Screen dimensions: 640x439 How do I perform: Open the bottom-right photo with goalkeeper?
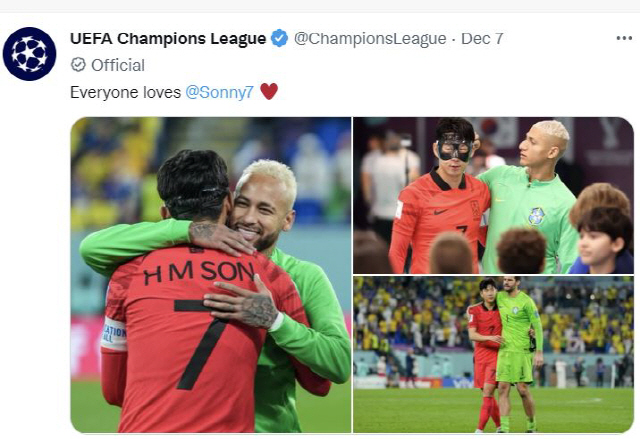[x=493, y=355]
